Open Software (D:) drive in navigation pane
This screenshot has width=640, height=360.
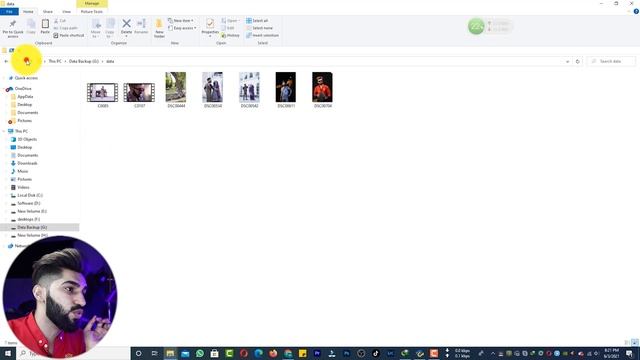[29, 203]
